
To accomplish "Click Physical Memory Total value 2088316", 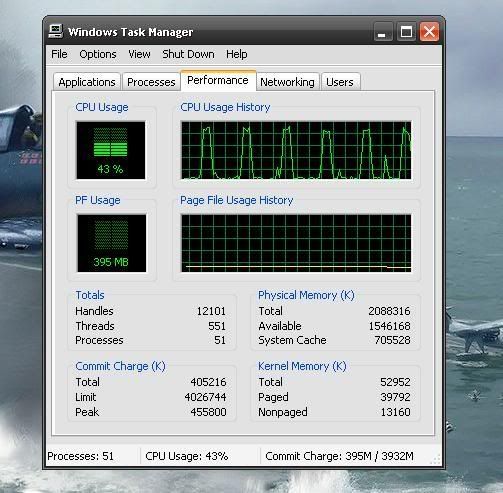I will click(389, 311).
